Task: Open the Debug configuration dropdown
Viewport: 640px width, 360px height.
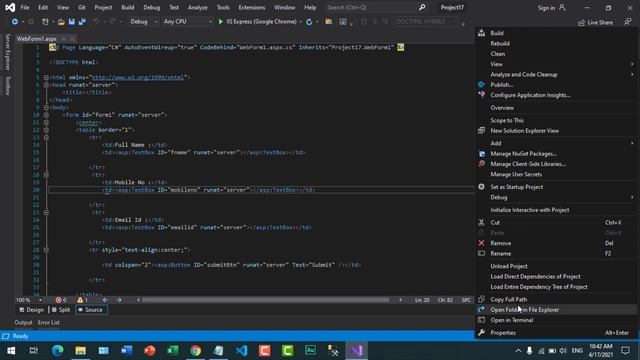Action: pos(143,22)
